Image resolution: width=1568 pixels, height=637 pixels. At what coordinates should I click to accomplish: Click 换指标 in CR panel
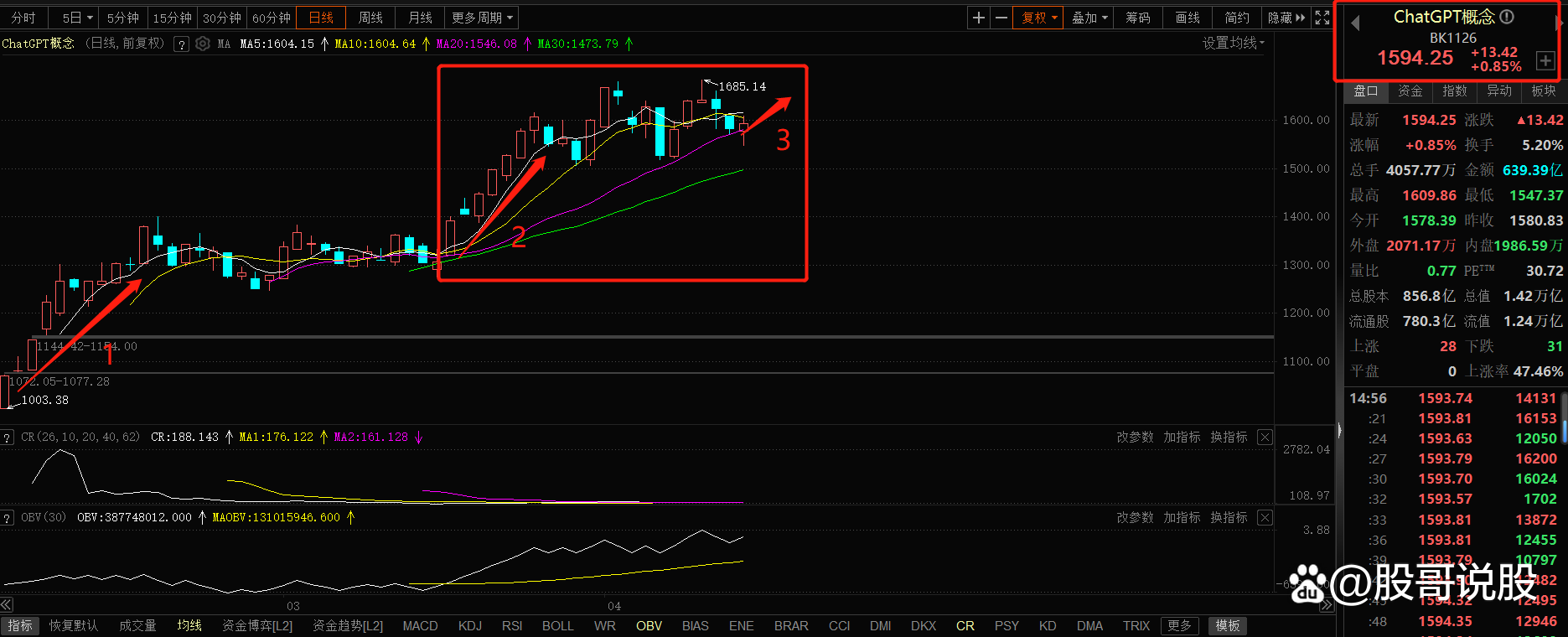pyautogui.click(x=1229, y=438)
